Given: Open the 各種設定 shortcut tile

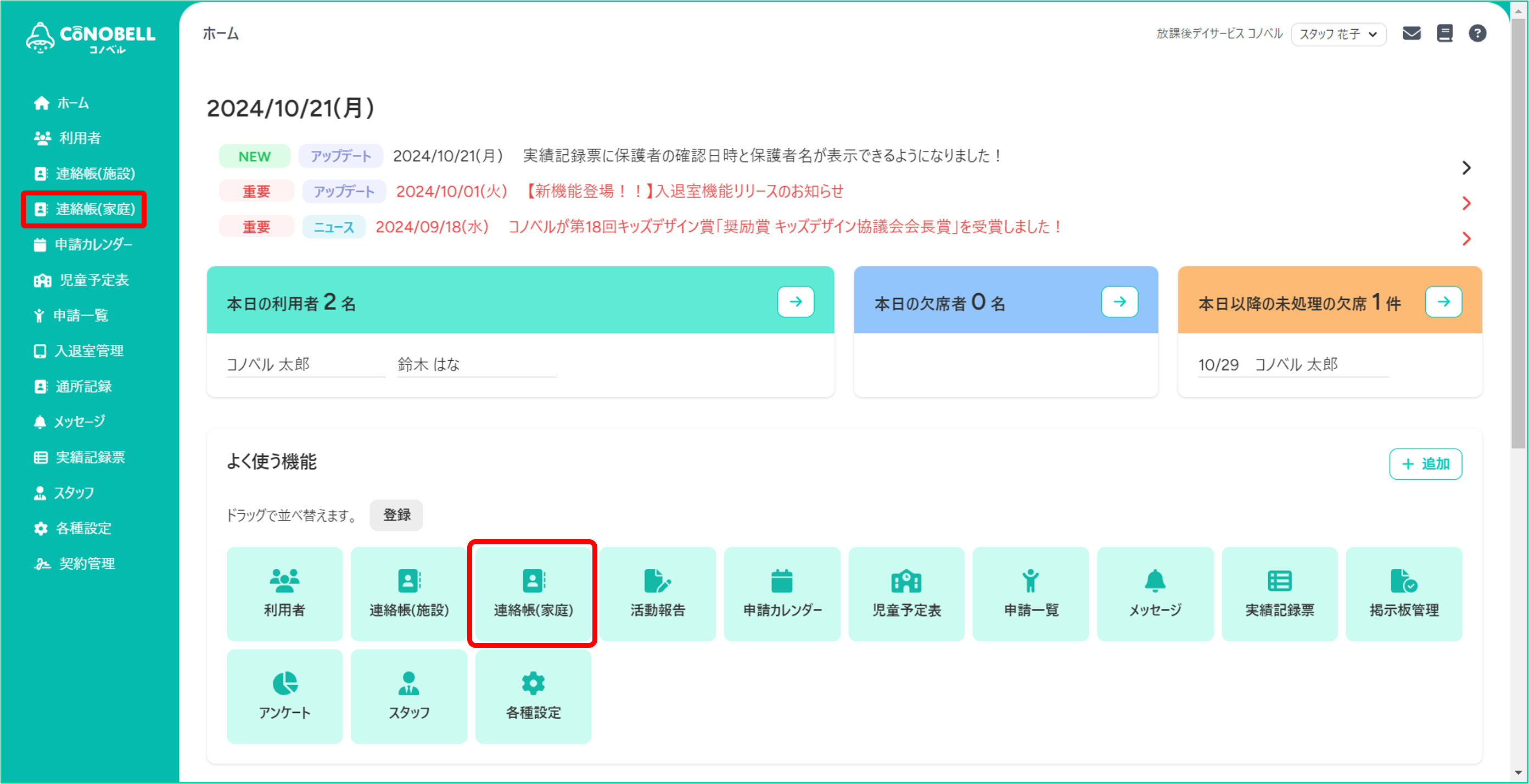Looking at the screenshot, I should [533, 696].
